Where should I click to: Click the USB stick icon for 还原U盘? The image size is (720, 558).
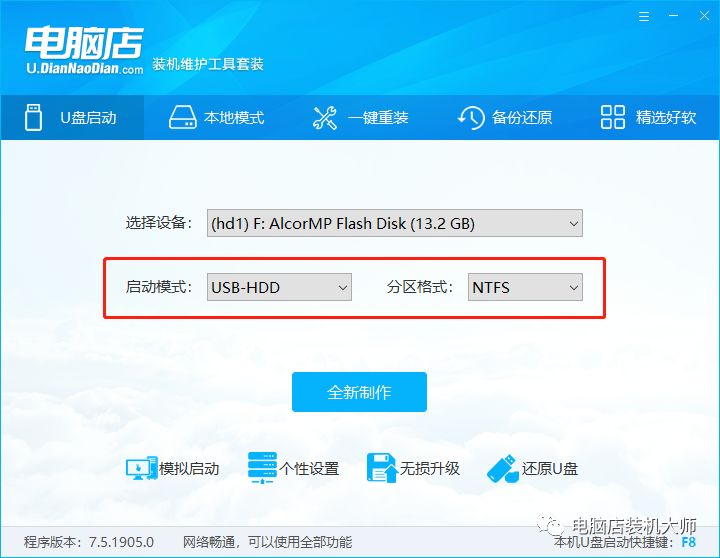click(503, 468)
